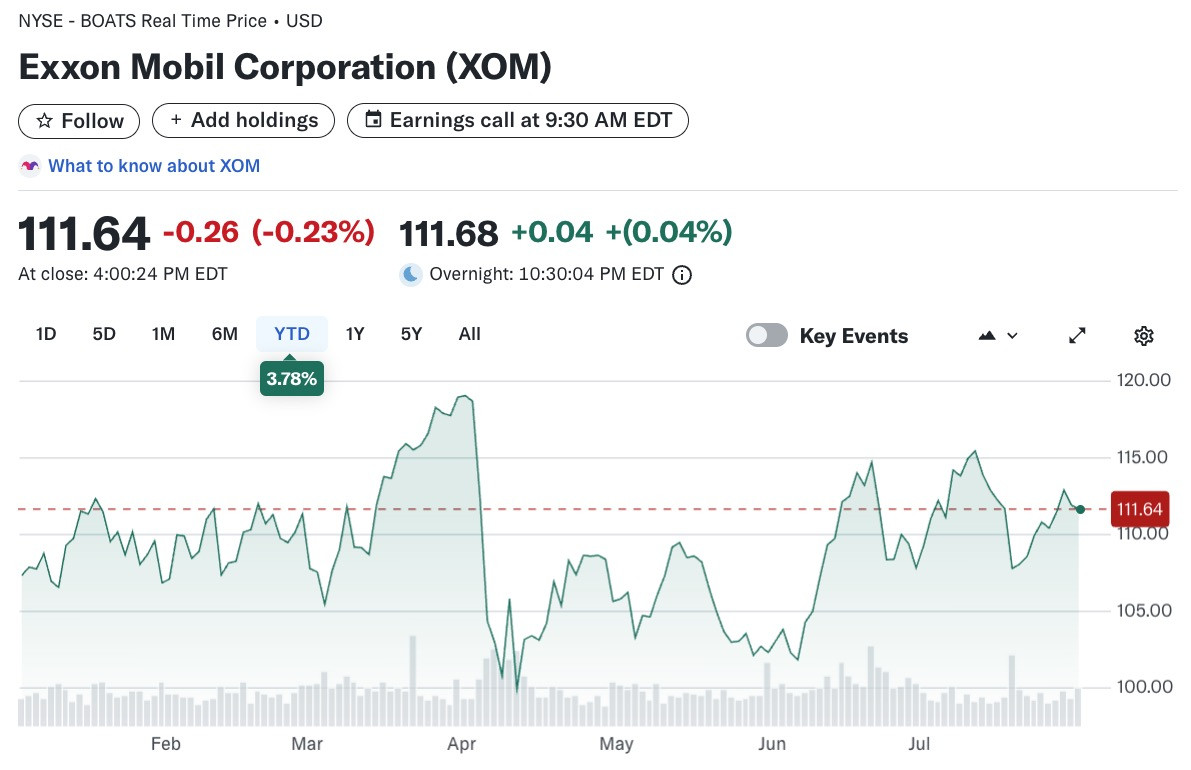Switch chart to 1M range
1191x770 pixels.
(163, 334)
